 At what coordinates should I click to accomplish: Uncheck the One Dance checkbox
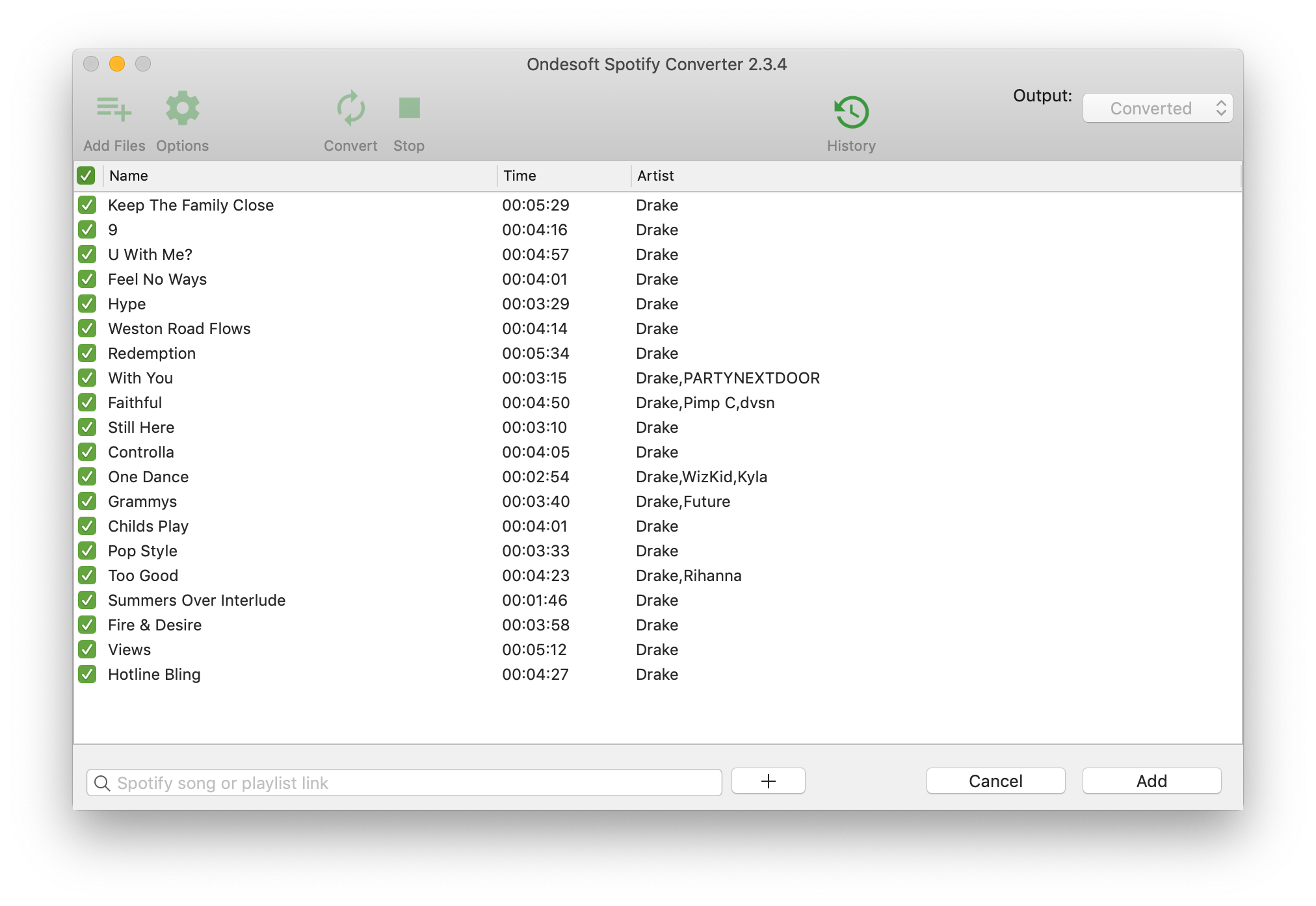point(87,477)
